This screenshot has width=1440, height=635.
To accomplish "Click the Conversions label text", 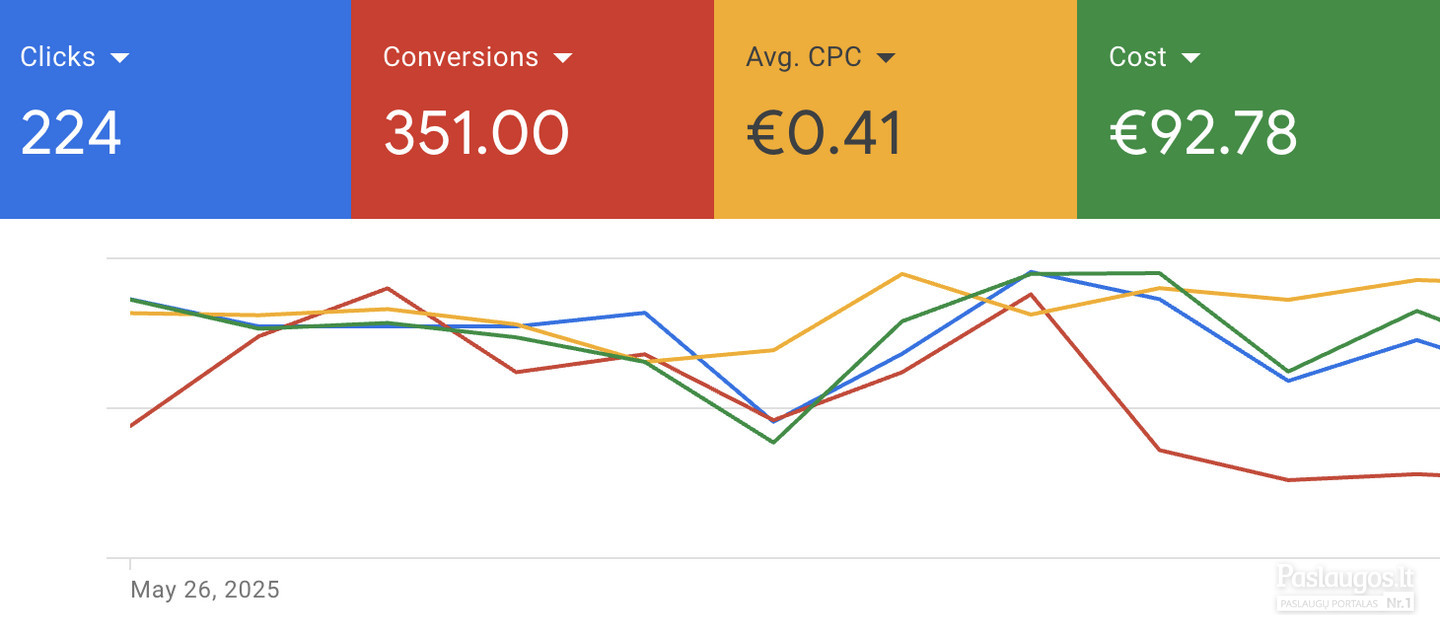I will coord(460,57).
